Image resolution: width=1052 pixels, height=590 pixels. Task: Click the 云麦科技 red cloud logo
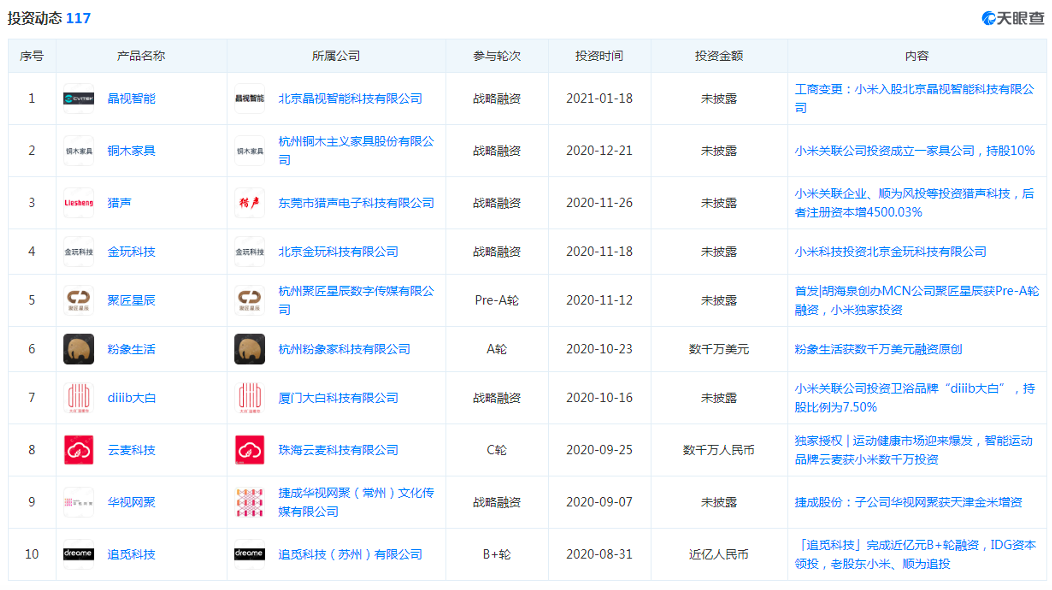click(79, 450)
